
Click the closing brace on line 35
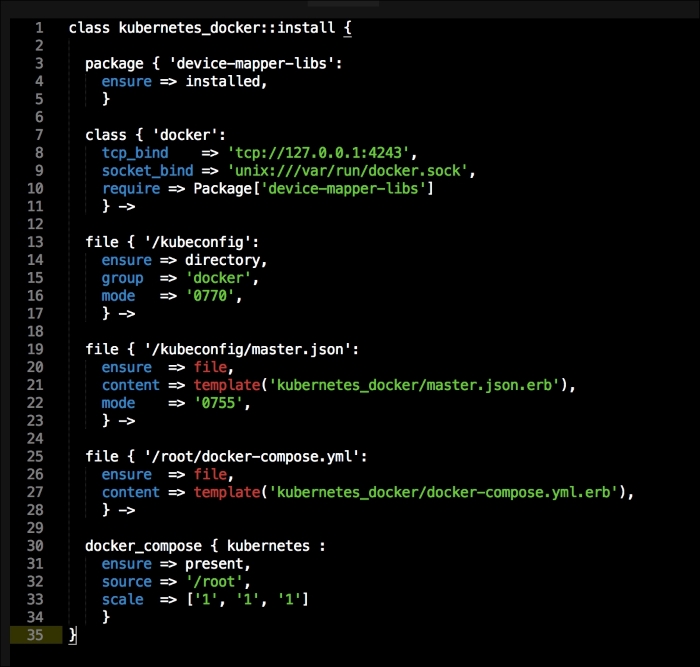pyautogui.click(x=73, y=635)
